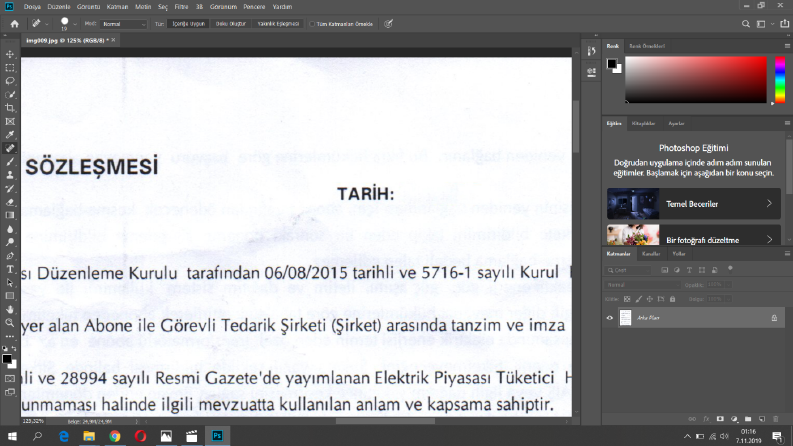
Task: Switch to the Kanallar tab
Action: click(651, 254)
